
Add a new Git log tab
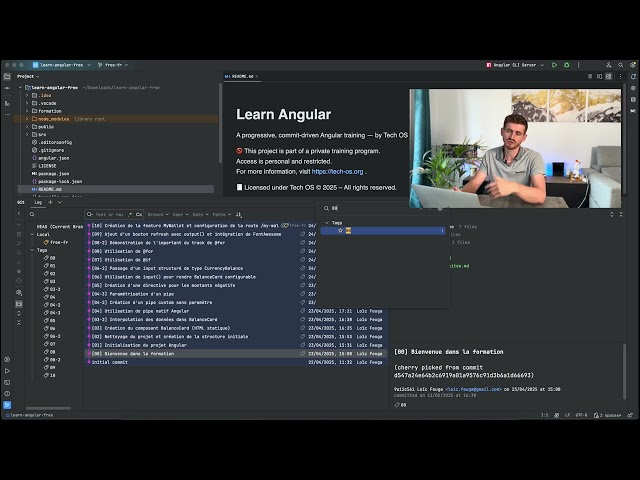click(51, 202)
